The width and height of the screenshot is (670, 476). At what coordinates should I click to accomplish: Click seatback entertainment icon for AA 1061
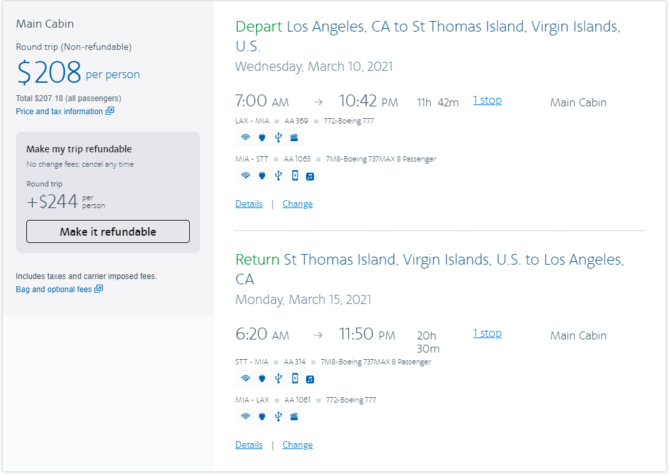tap(294, 417)
